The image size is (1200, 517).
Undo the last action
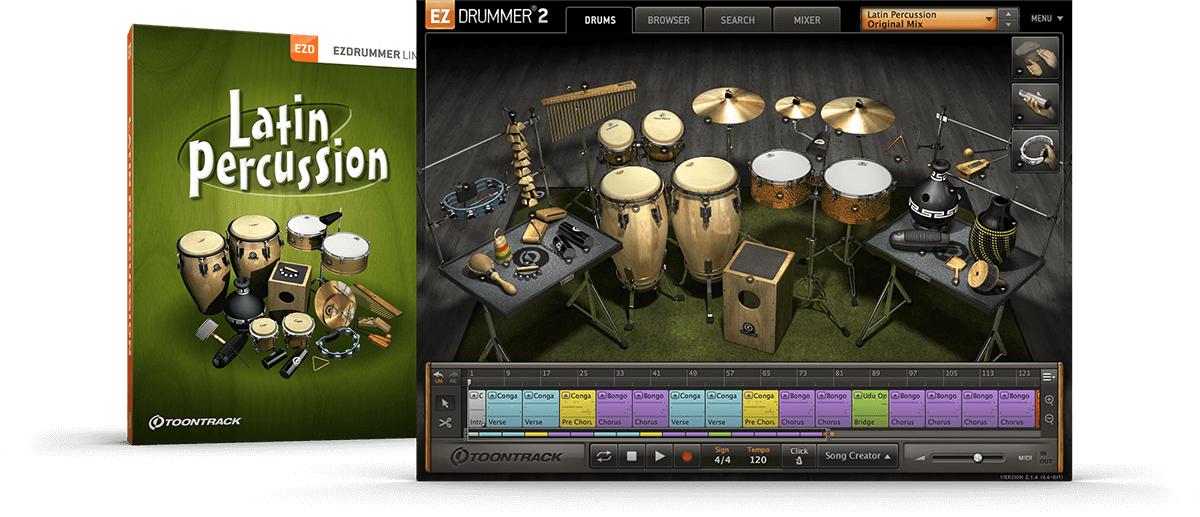[437, 377]
